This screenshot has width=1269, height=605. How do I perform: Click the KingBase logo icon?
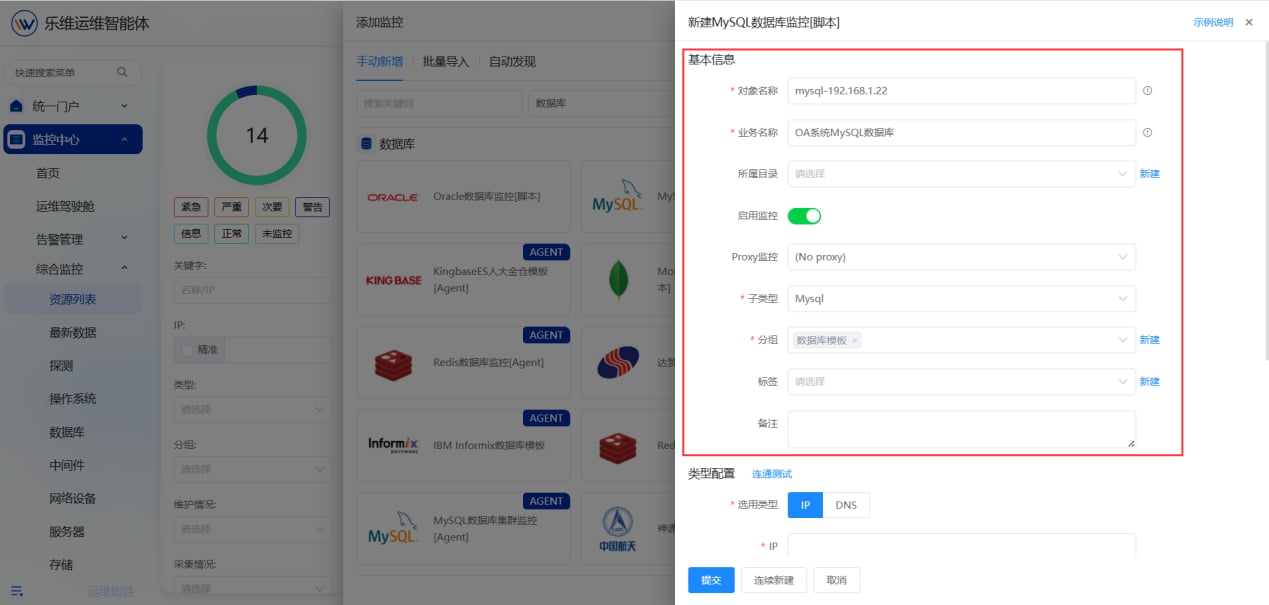pyautogui.click(x=393, y=280)
